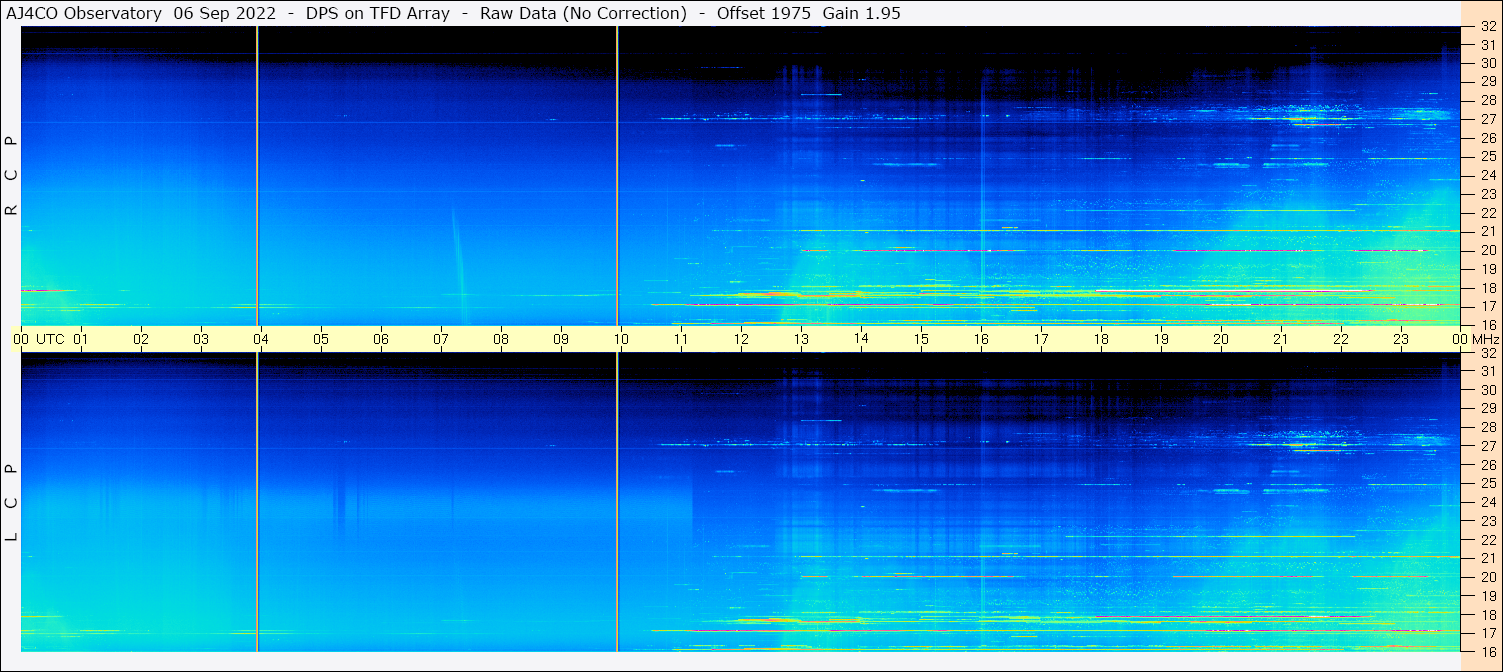Click the 27 MHz label on the RCP frequency scale
This screenshot has height=672, width=1503.
tap(1488, 119)
